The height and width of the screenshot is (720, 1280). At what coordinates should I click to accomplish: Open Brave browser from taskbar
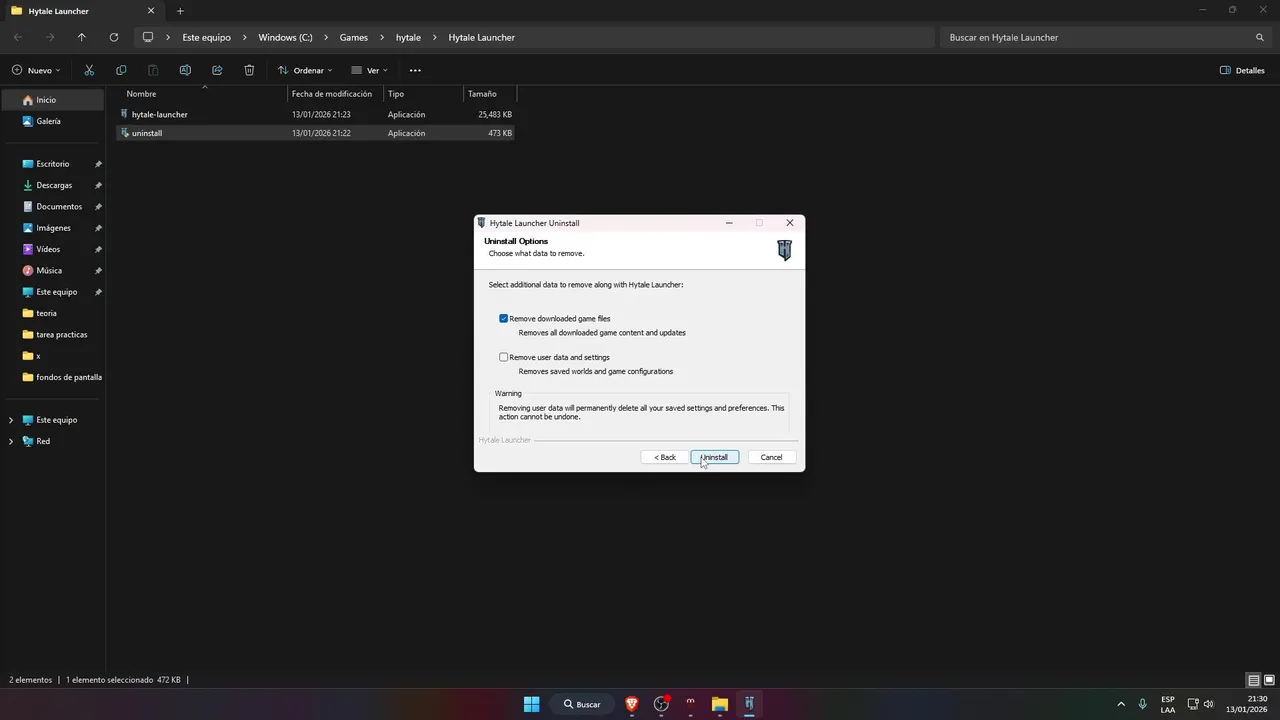click(632, 704)
